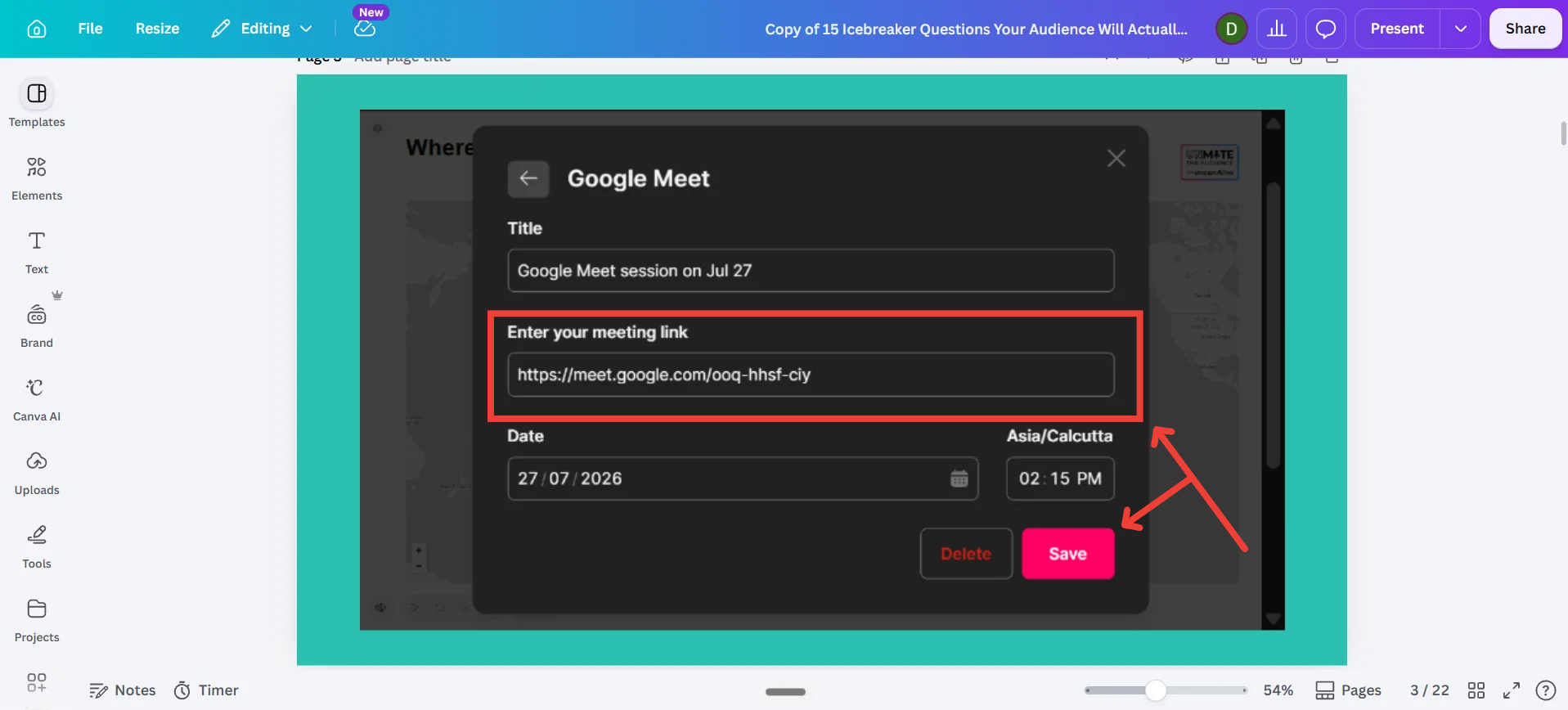Click the bottom drag handle bar
The image size is (1568, 710).
785,692
